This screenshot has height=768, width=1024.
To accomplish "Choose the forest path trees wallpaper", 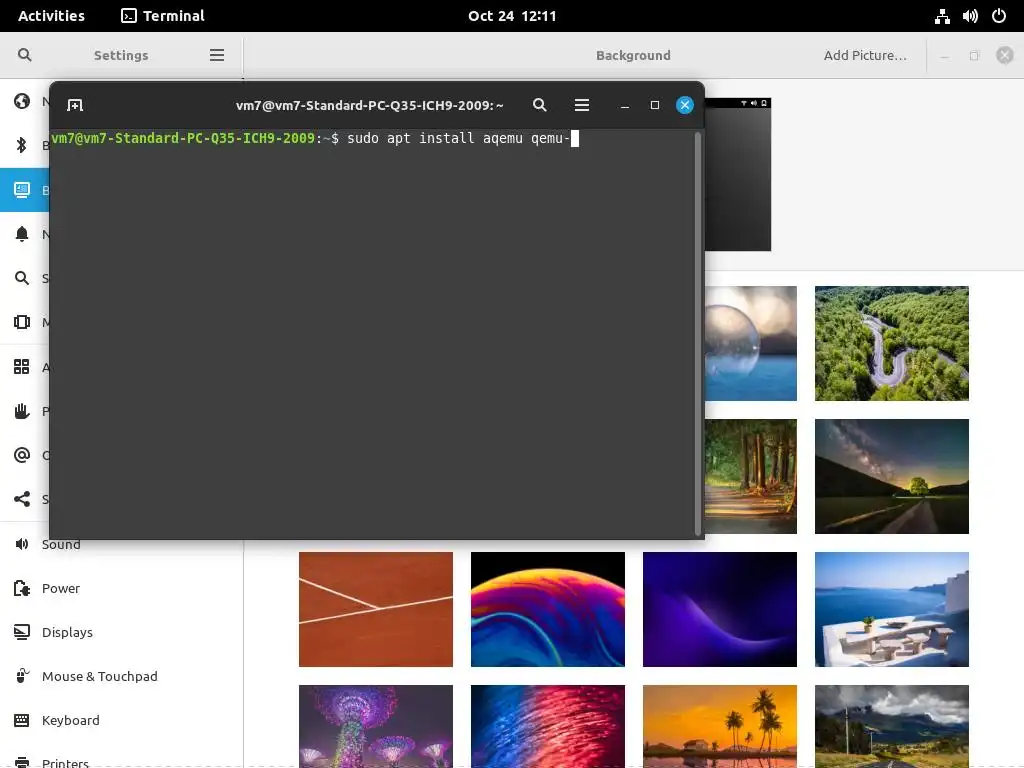I will pyautogui.click(x=751, y=476).
